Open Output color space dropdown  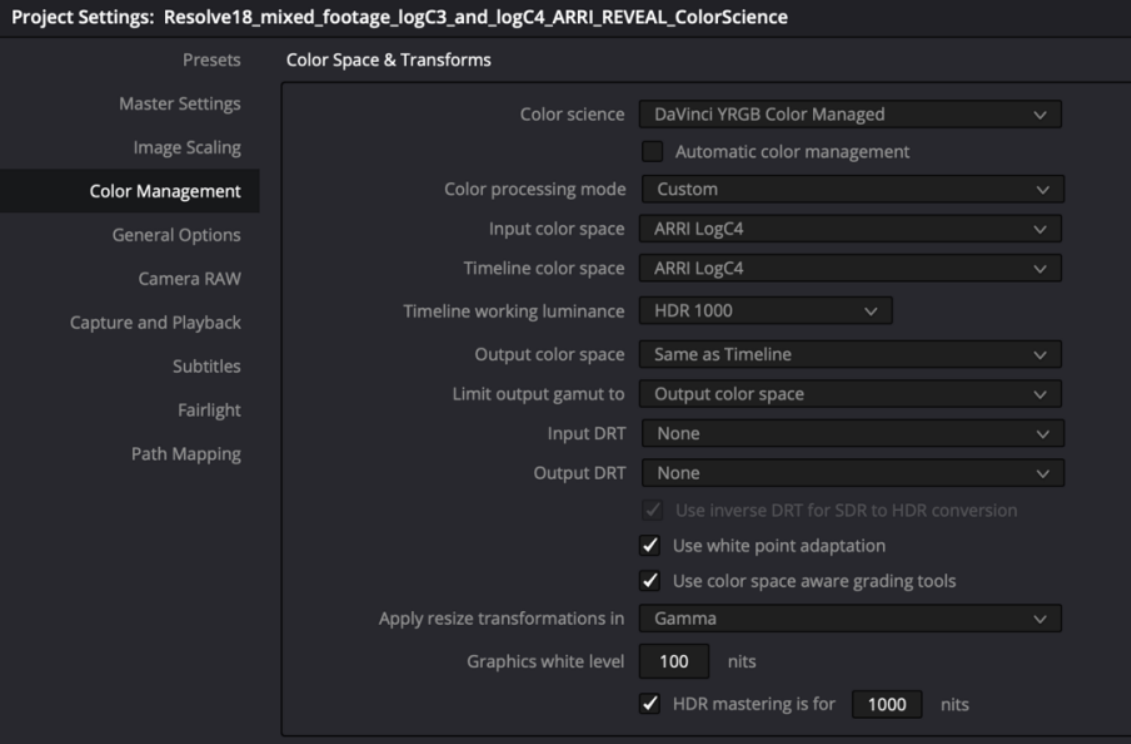(850, 354)
